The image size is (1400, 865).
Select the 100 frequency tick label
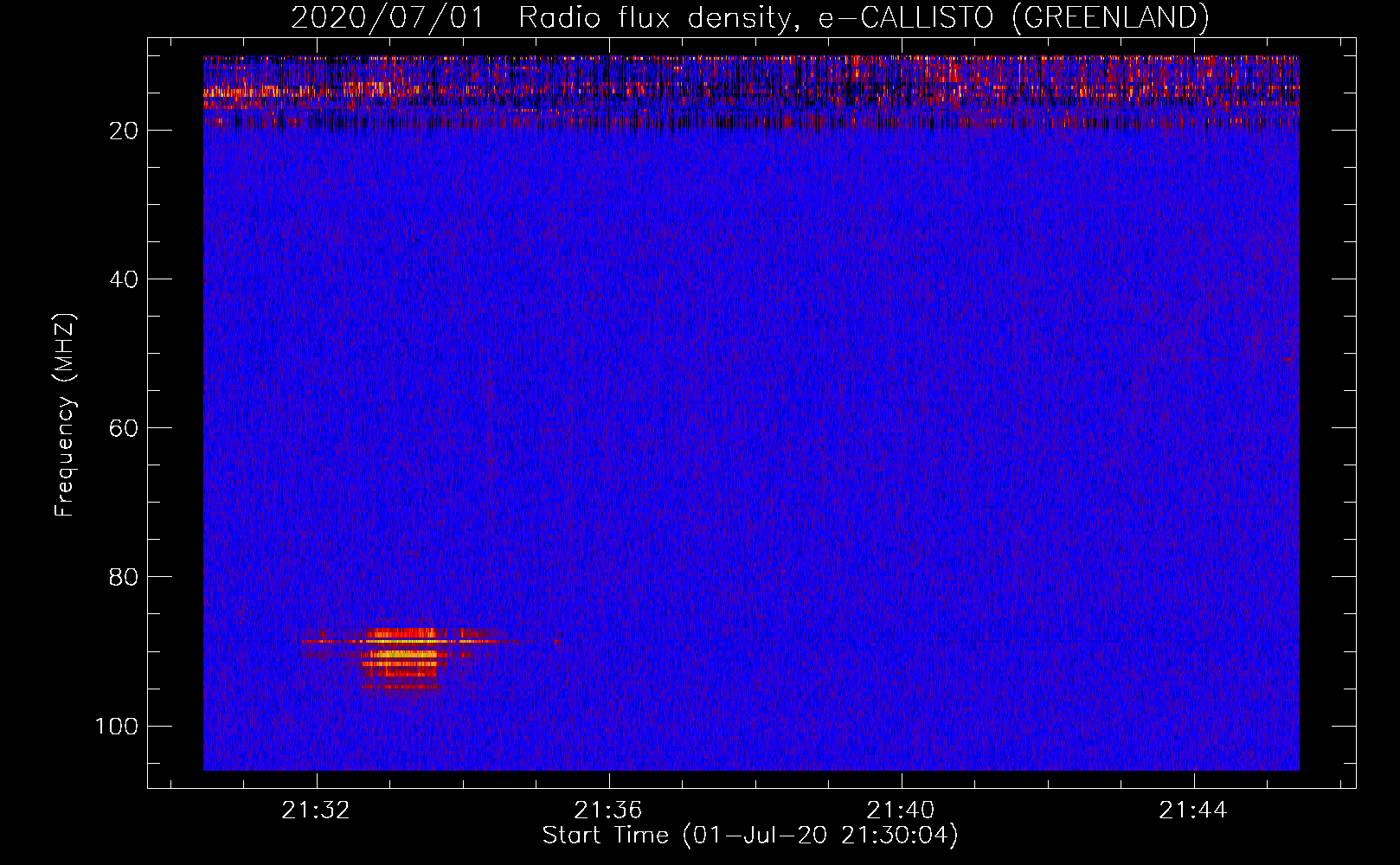click(117, 726)
